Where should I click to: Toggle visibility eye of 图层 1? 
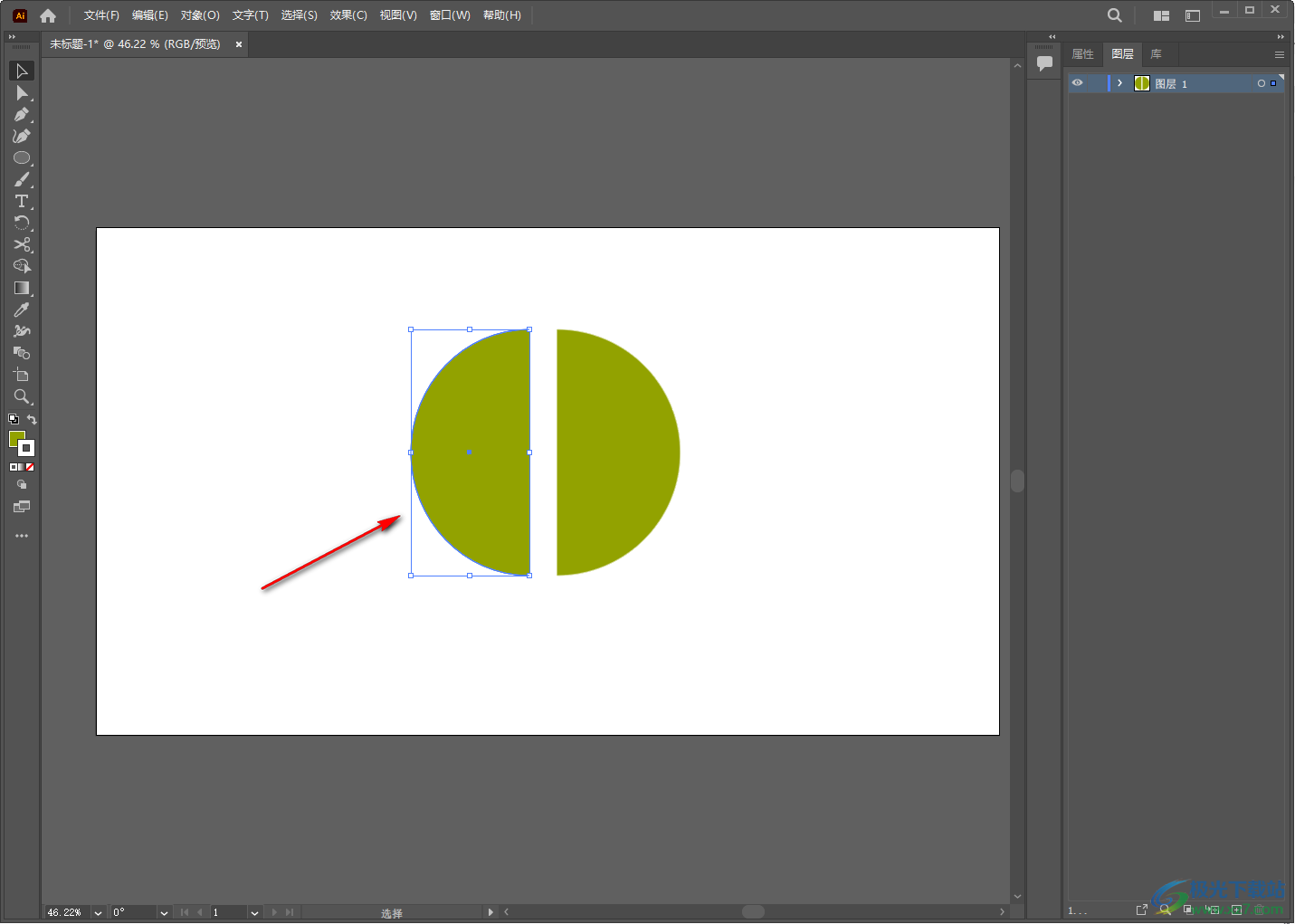(1077, 83)
